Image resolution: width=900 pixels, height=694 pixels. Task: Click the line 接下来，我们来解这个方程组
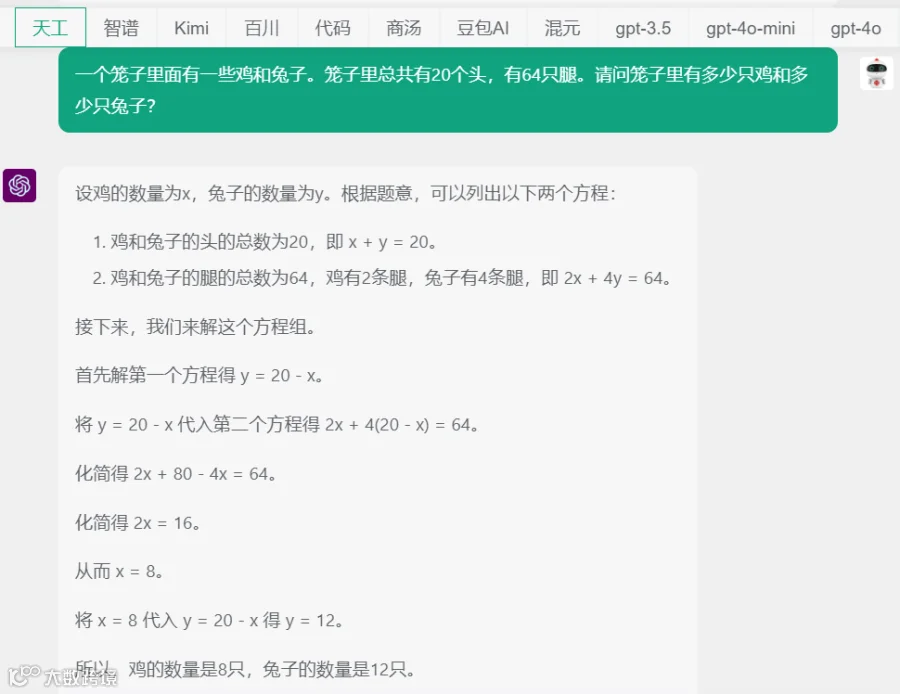pyautogui.click(x=195, y=327)
